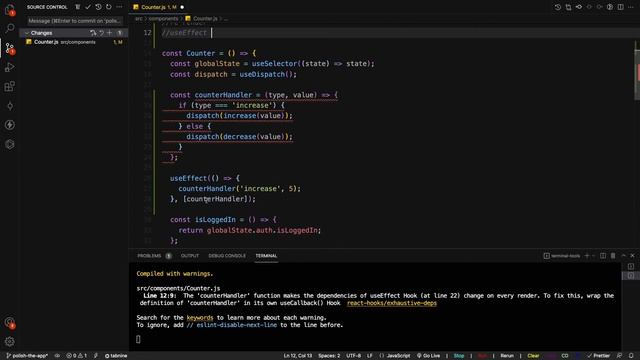Open the Manage gear icon
The width and height of the screenshot is (640, 360).
point(9,341)
